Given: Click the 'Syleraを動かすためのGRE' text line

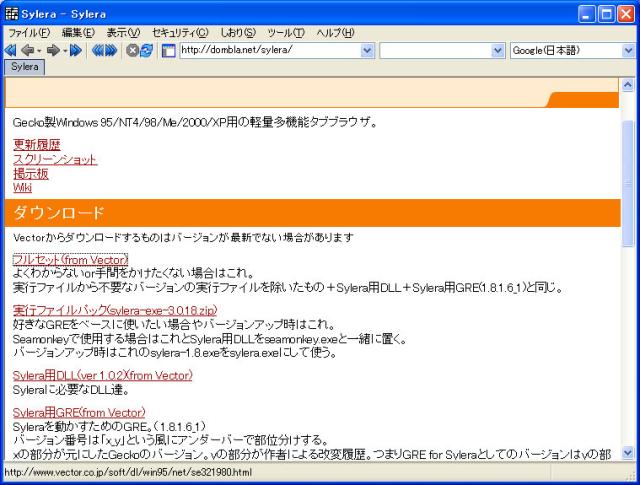Looking at the screenshot, I should point(109,427).
